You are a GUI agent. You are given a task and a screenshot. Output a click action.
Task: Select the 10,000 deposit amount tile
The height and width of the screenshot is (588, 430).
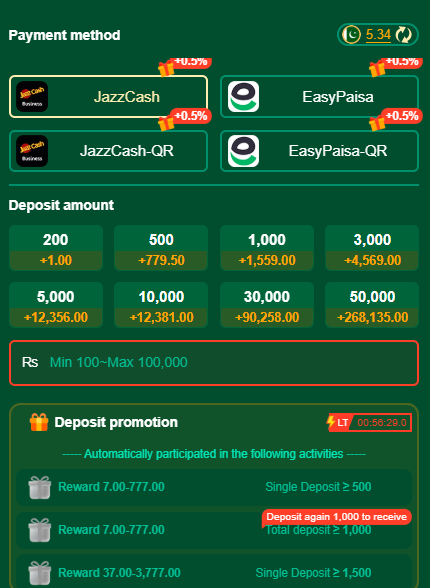click(x=161, y=305)
